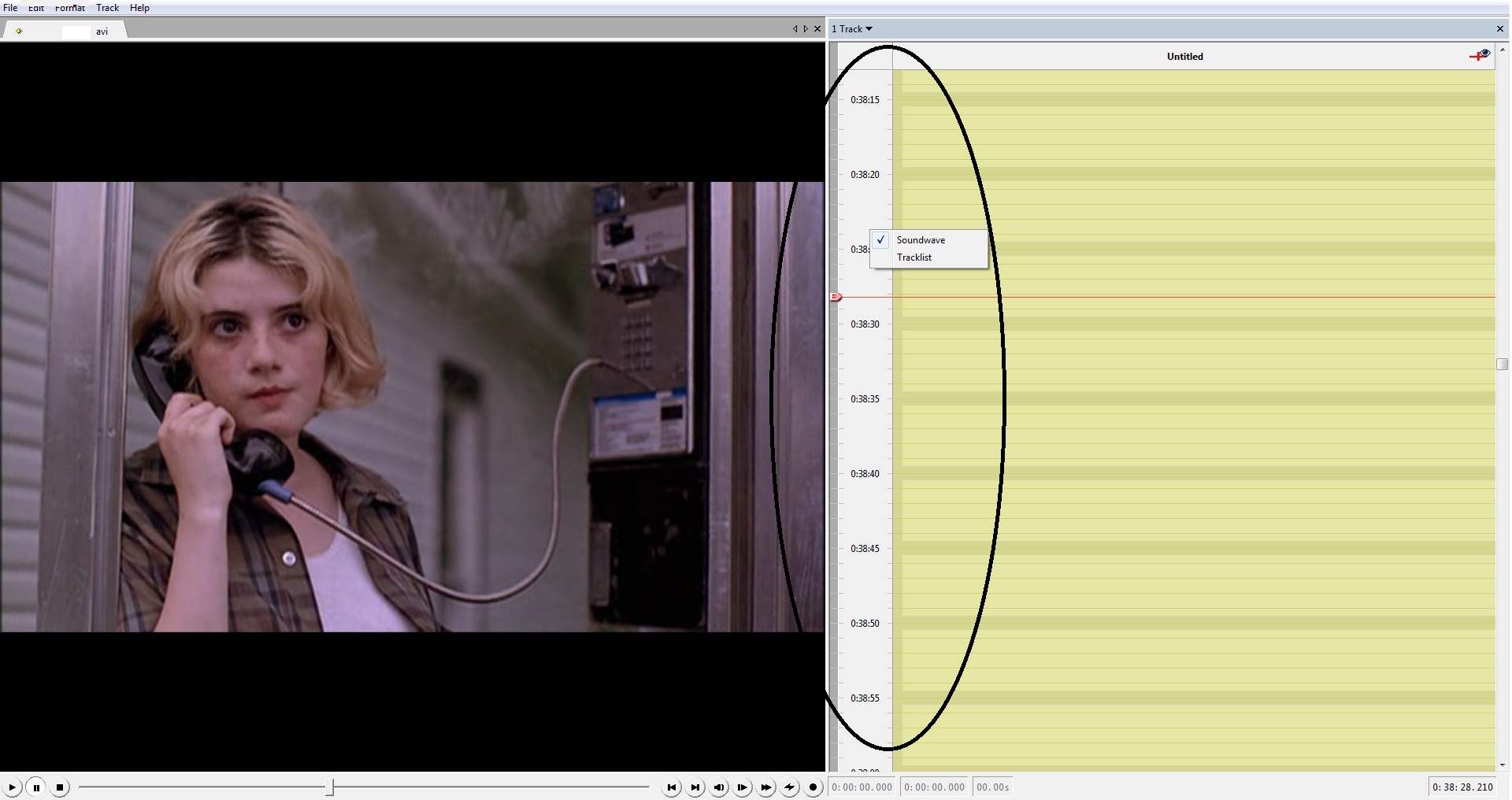This screenshot has height=800, width=1512.
Task: Jump to the next boundary button
Action: point(695,787)
